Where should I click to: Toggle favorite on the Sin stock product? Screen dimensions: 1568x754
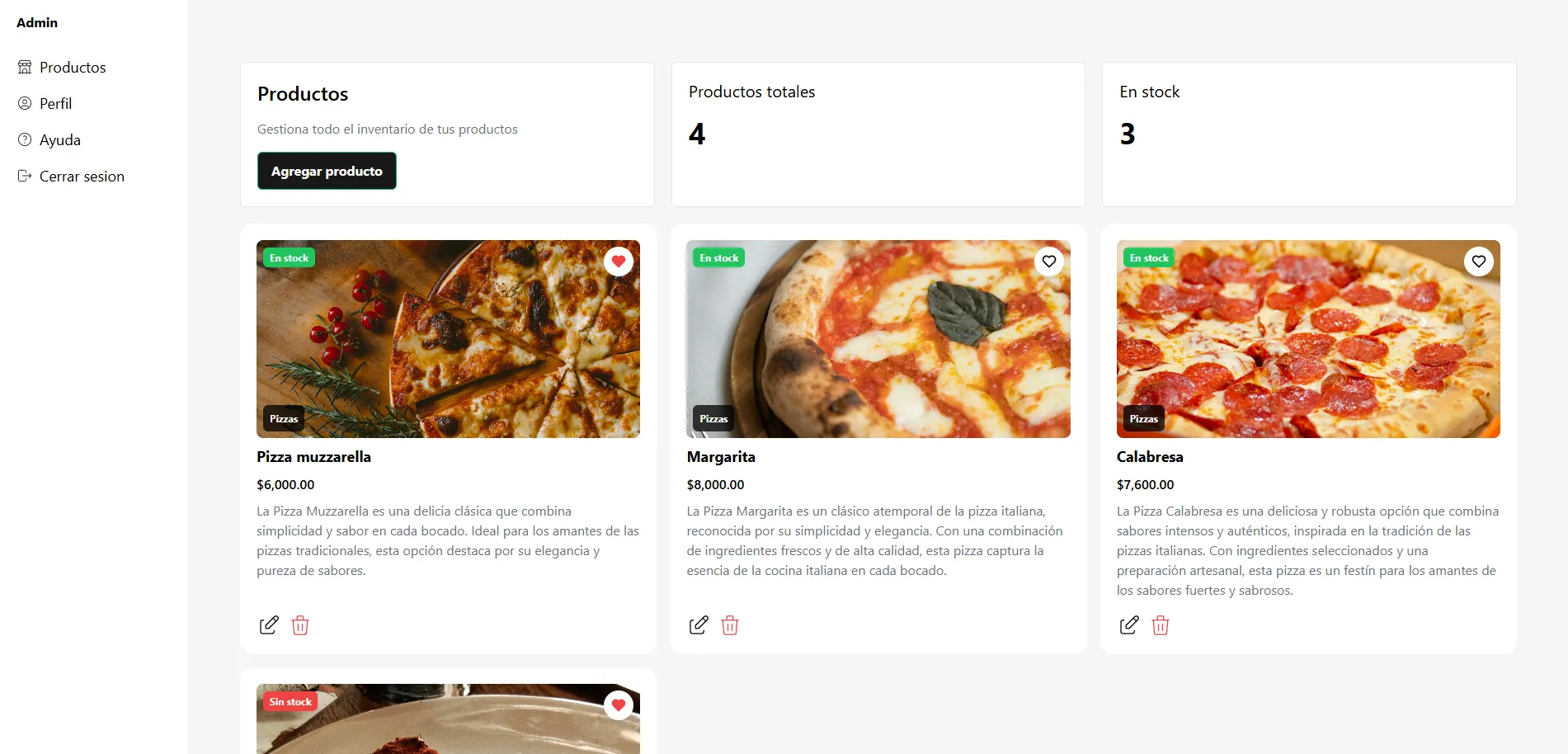click(619, 705)
